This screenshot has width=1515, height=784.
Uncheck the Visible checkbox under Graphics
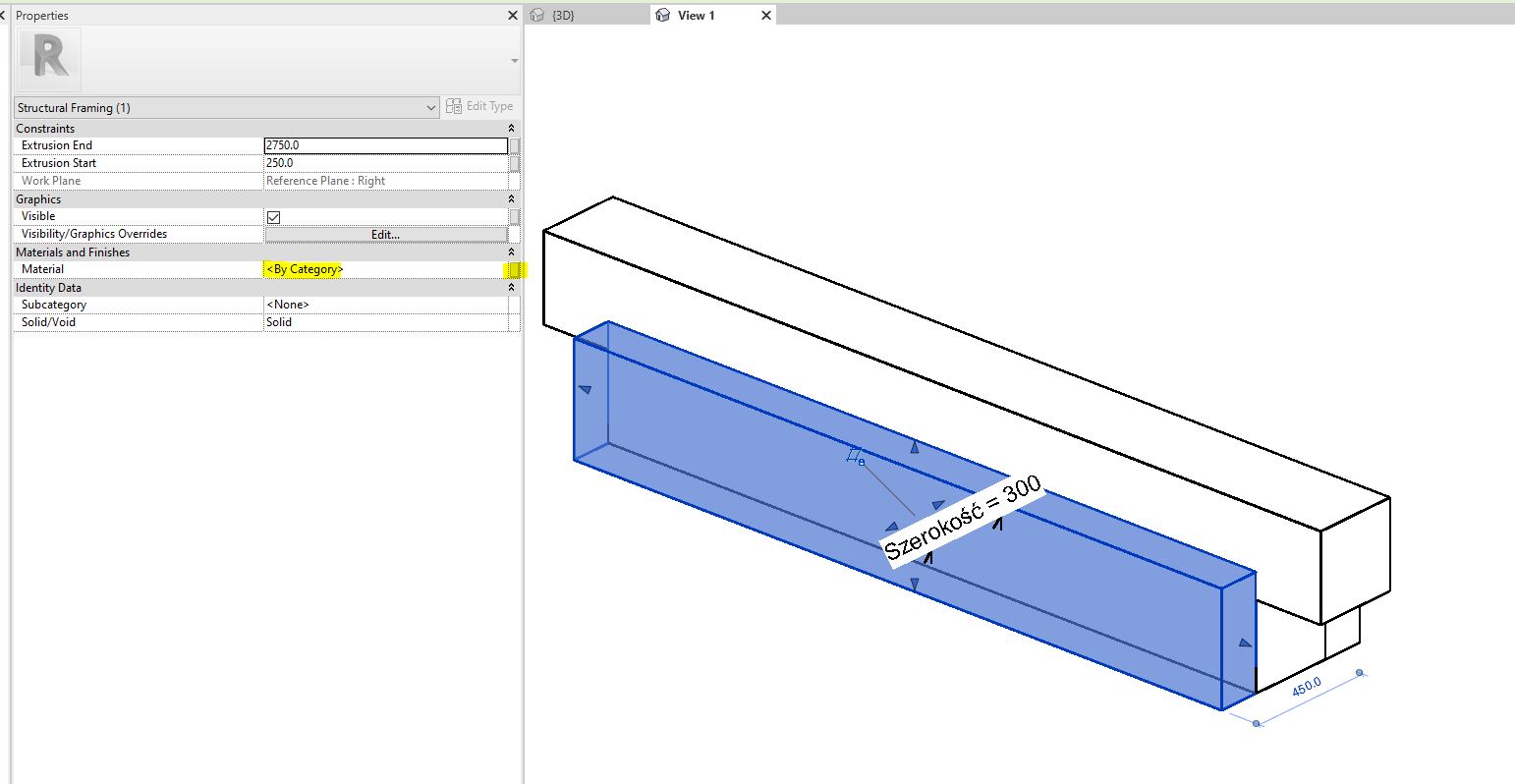[x=273, y=216]
